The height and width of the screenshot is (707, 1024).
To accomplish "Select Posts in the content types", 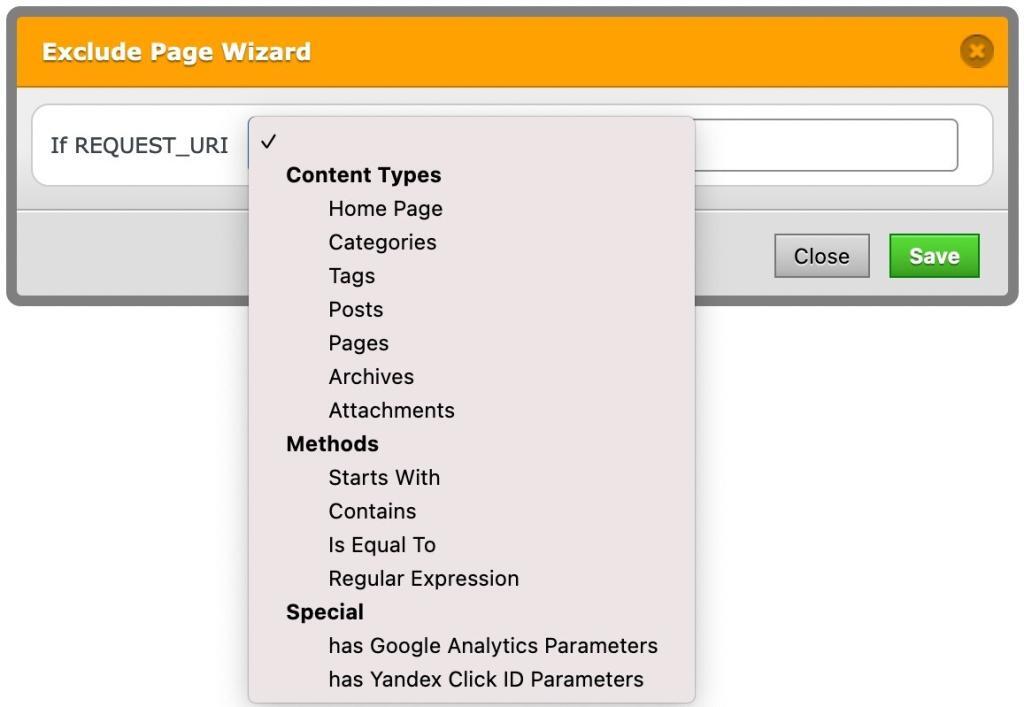I will tap(356, 310).
